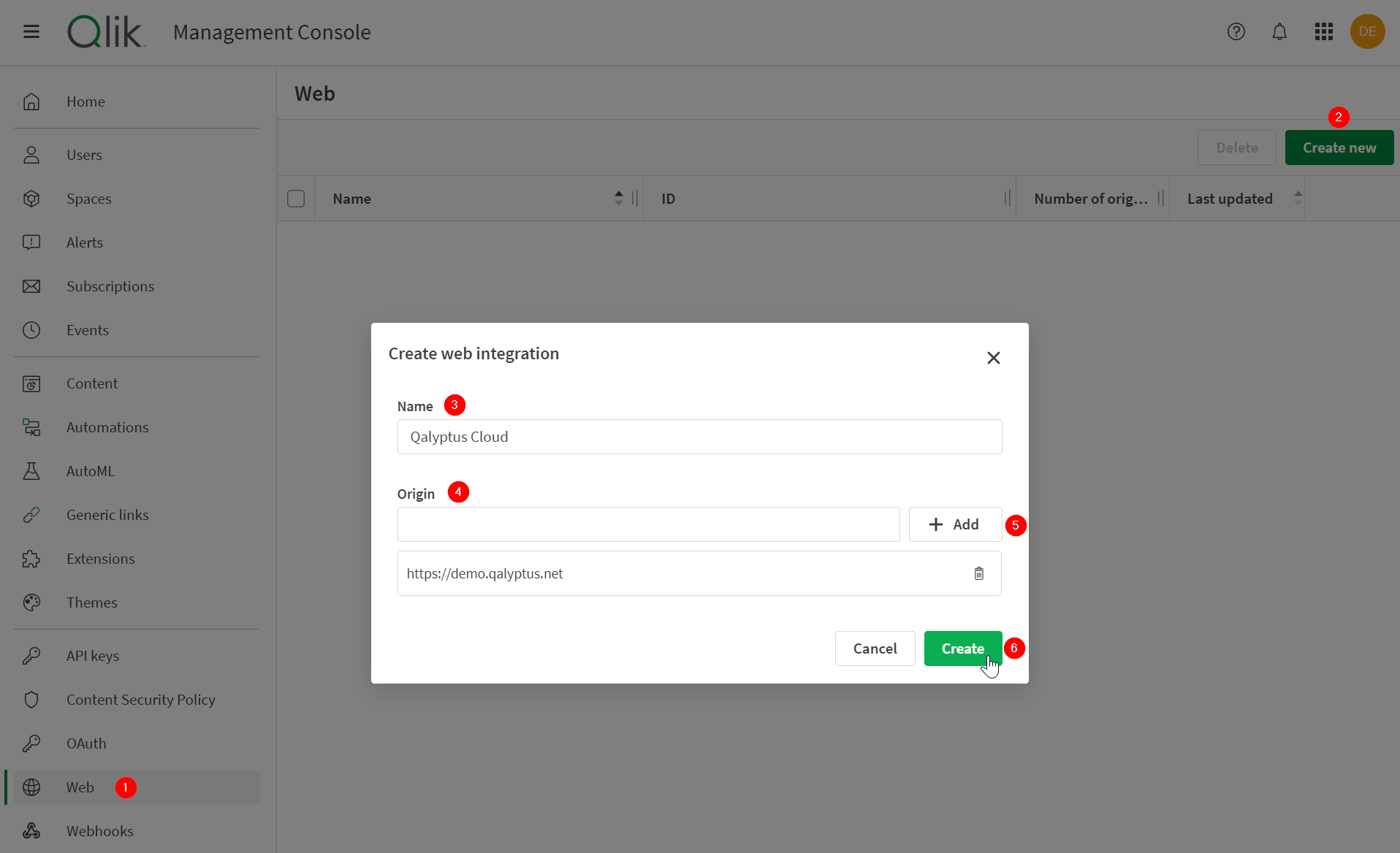Expand the Content Security Policy section
This screenshot has height=853, width=1400.
[141, 699]
